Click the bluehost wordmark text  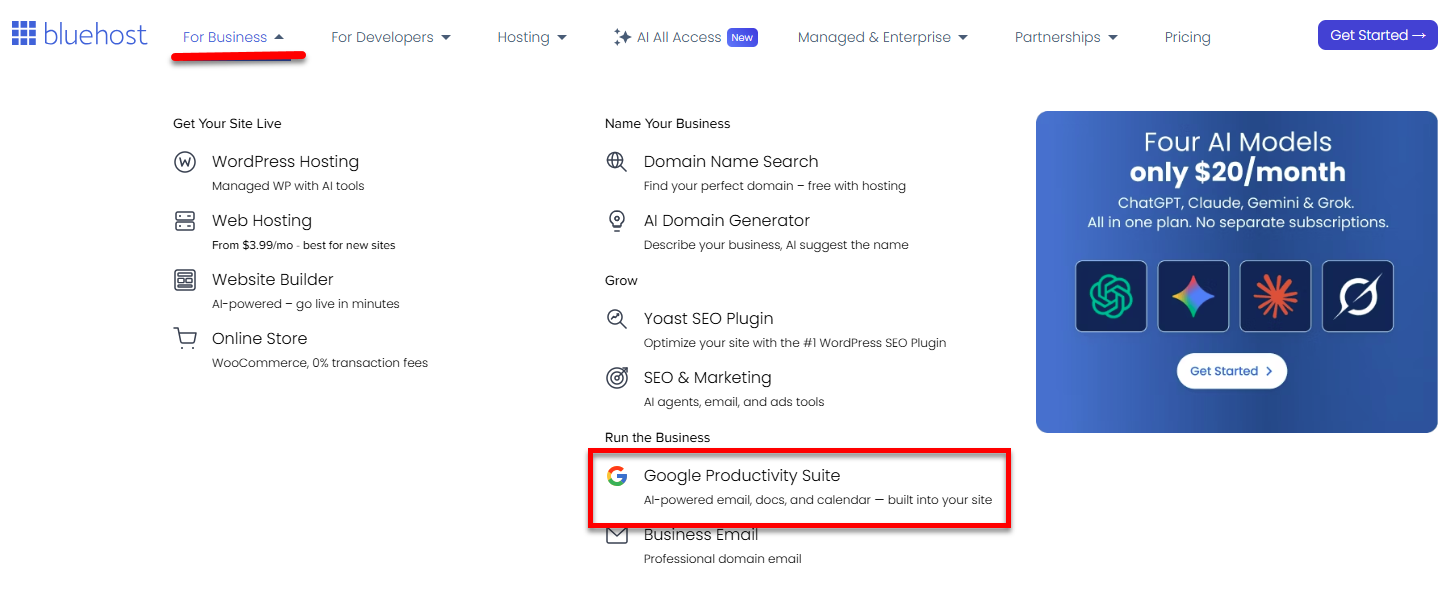pos(95,35)
